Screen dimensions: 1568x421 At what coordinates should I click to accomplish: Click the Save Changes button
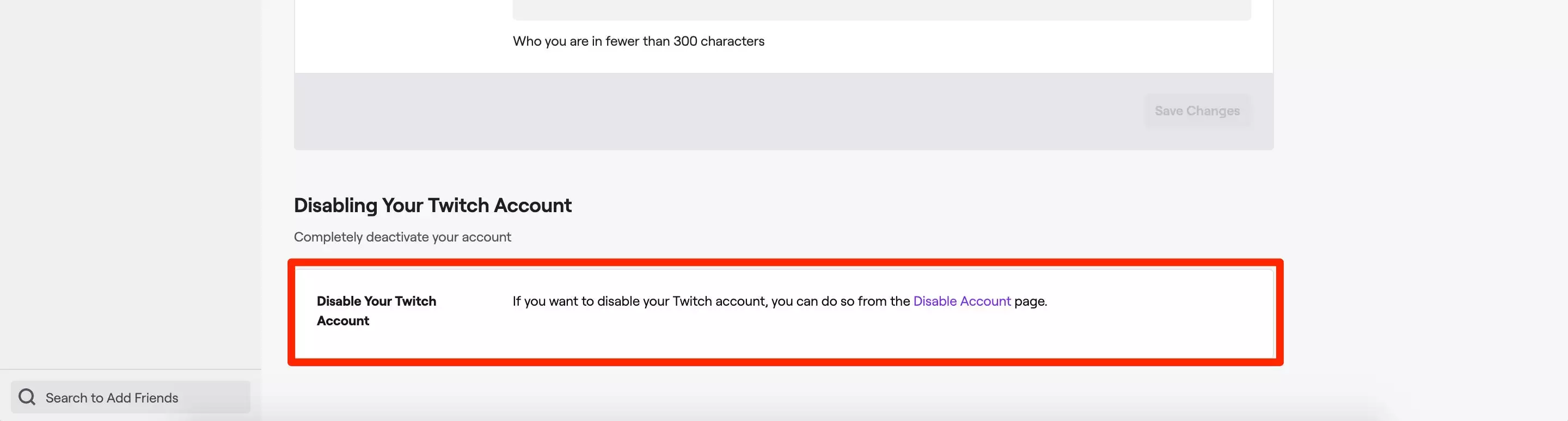point(1197,111)
